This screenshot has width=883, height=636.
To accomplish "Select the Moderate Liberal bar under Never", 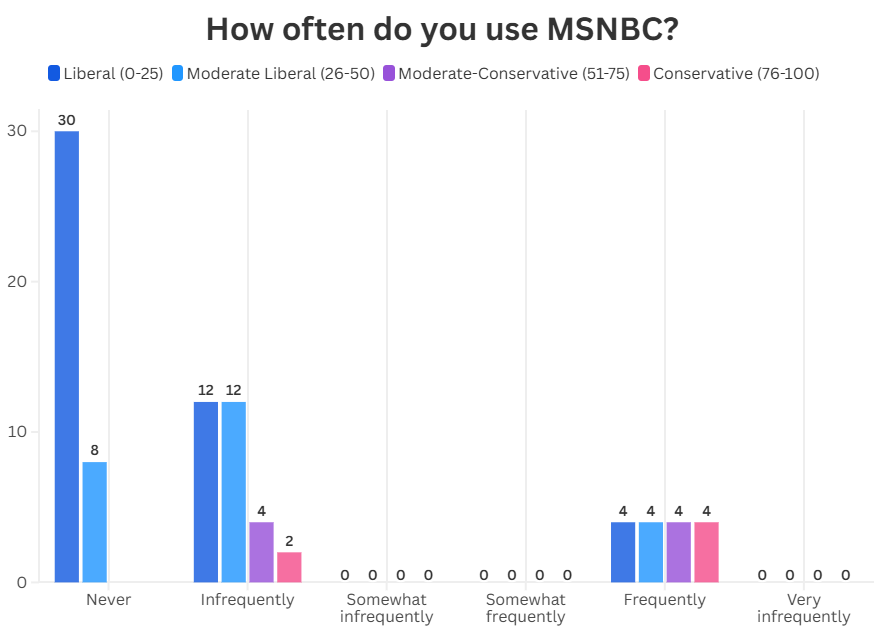I will pyautogui.click(x=94, y=521).
